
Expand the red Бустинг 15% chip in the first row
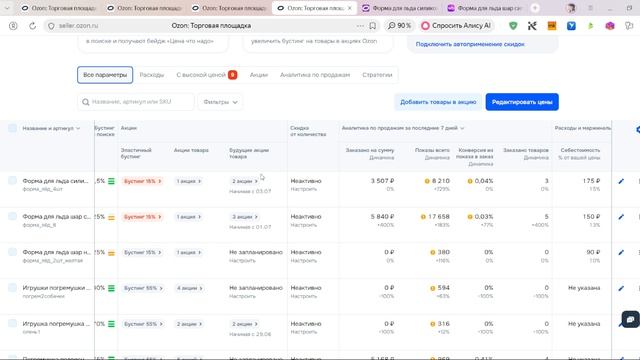pyautogui.click(x=142, y=181)
